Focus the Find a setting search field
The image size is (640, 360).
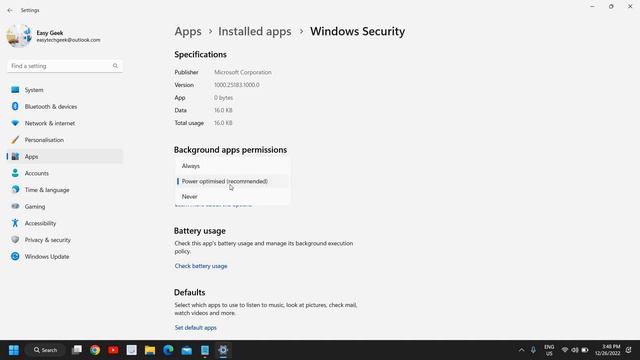pyautogui.click(x=65, y=66)
